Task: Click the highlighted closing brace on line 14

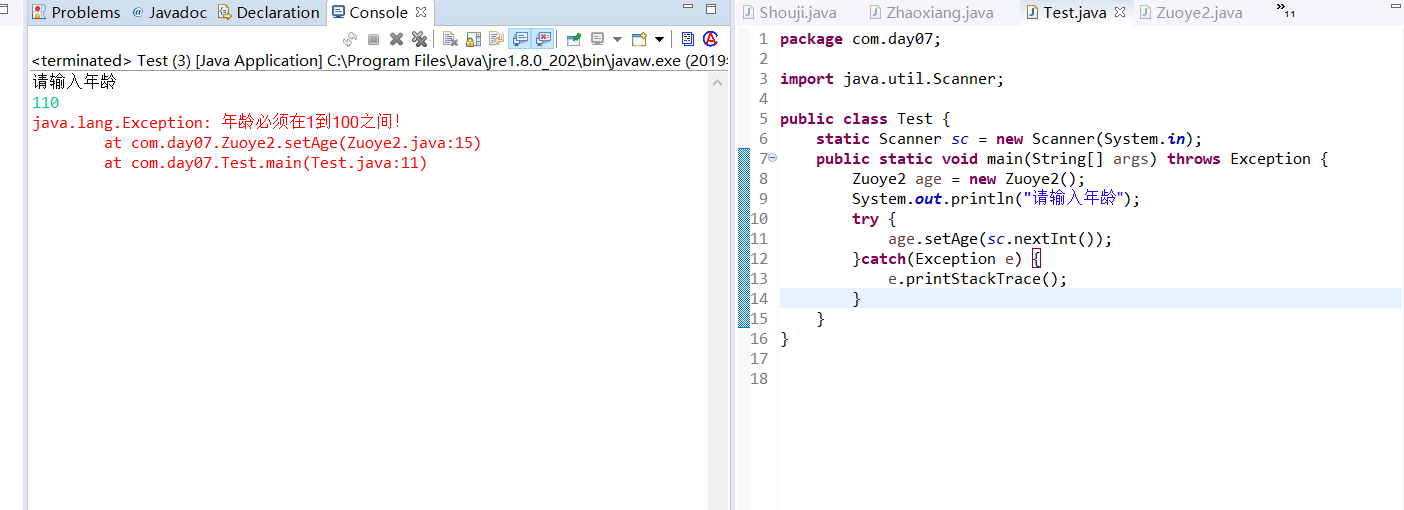Action: coord(856,299)
